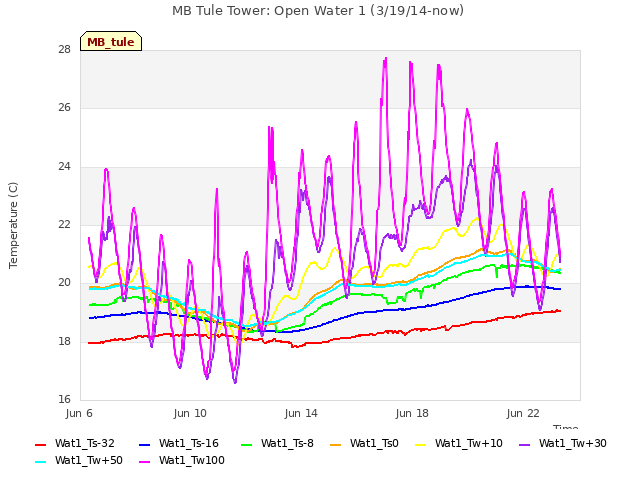Screen dimensions: 640x480
Task: Select the Wat1_Ts0 legend label
Action: (374, 444)
